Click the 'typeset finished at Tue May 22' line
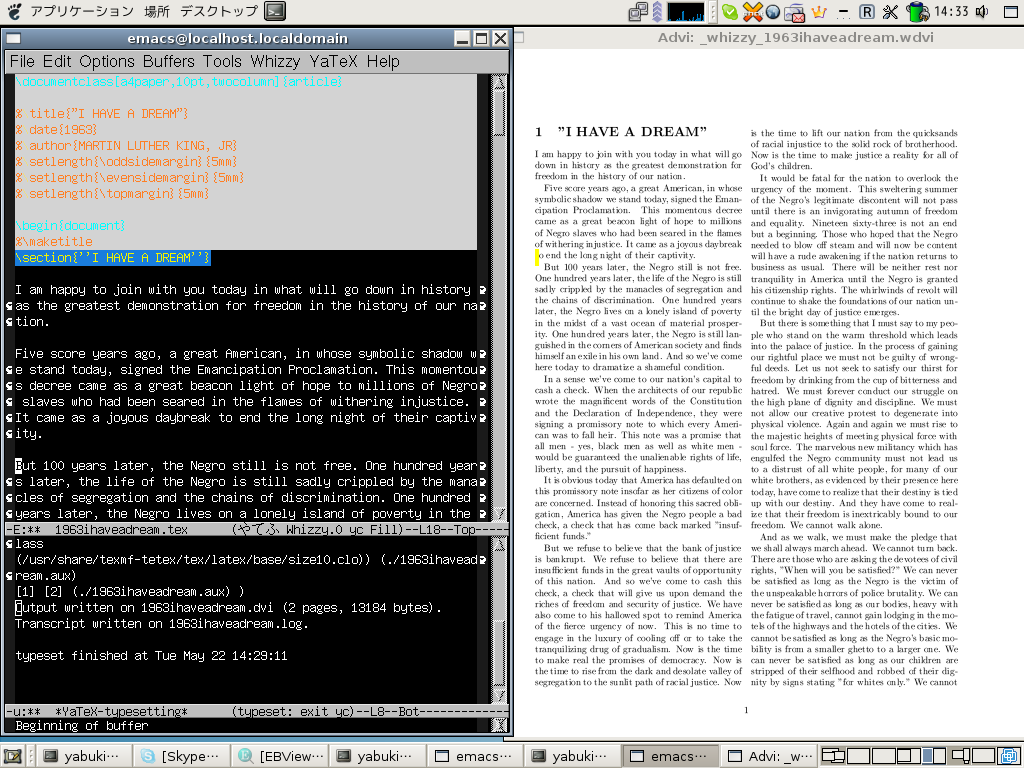The image size is (1024, 768). (x=151, y=656)
